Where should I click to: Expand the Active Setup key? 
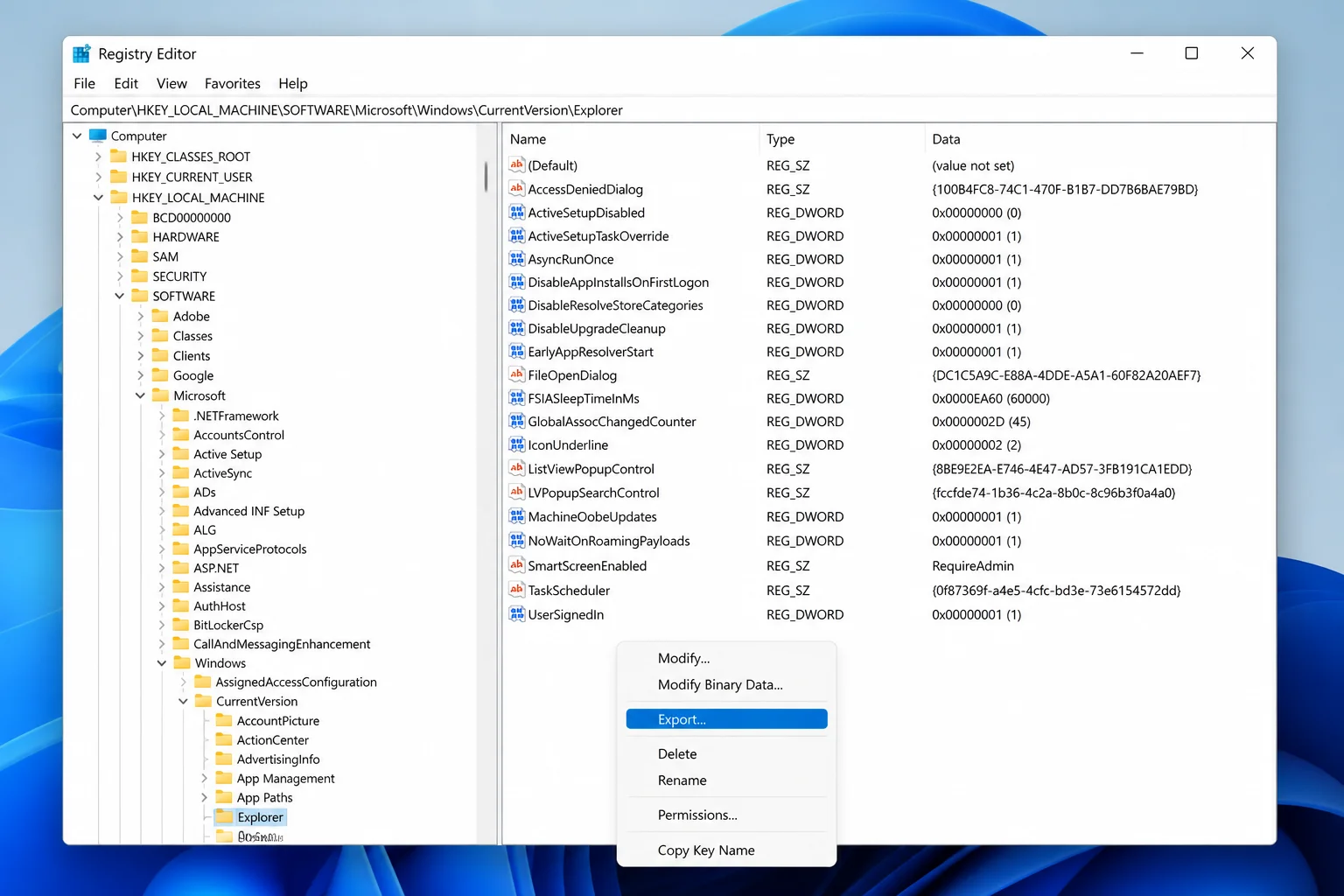[161, 454]
